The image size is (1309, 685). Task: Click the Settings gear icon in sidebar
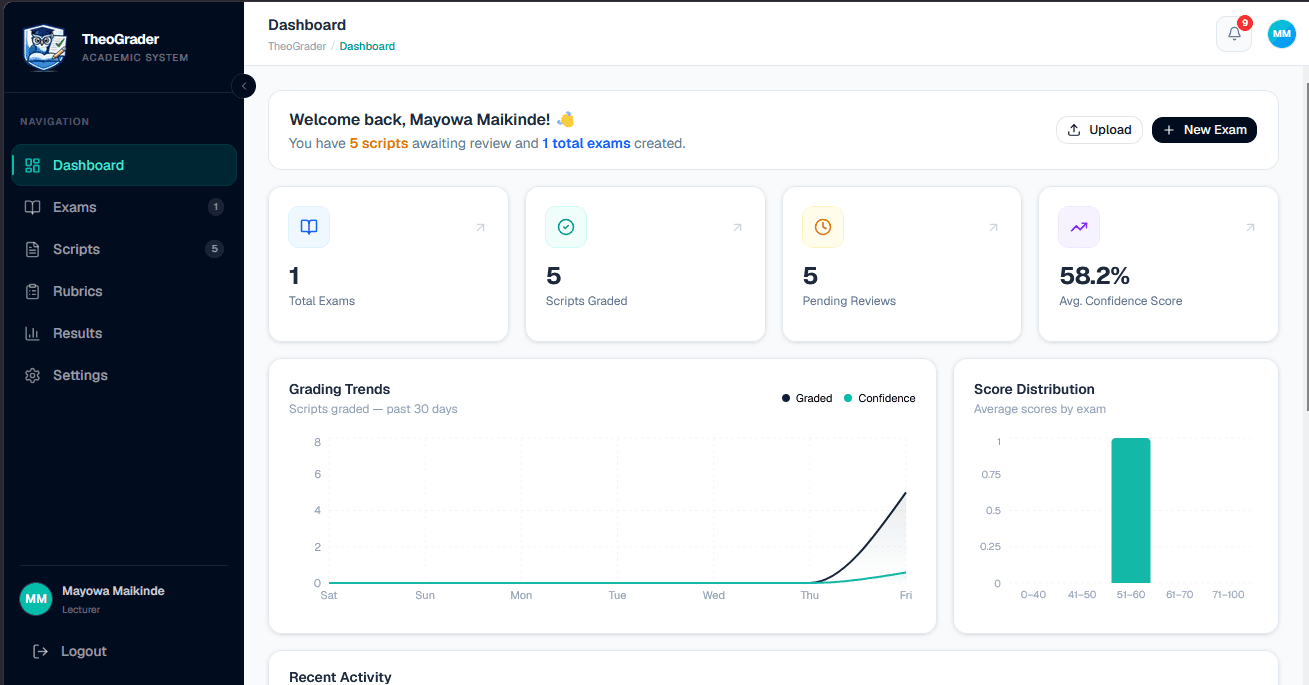coord(32,375)
